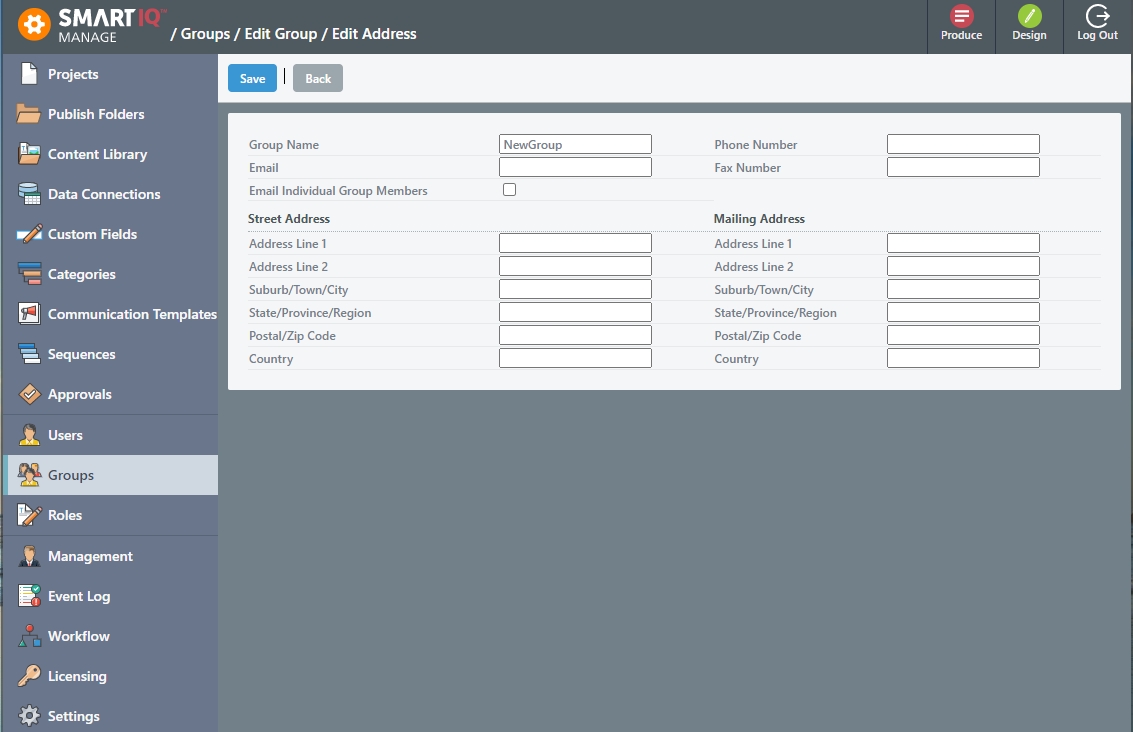This screenshot has height=732, width=1133.
Task: Click the Group Name label
Action: click(x=283, y=145)
